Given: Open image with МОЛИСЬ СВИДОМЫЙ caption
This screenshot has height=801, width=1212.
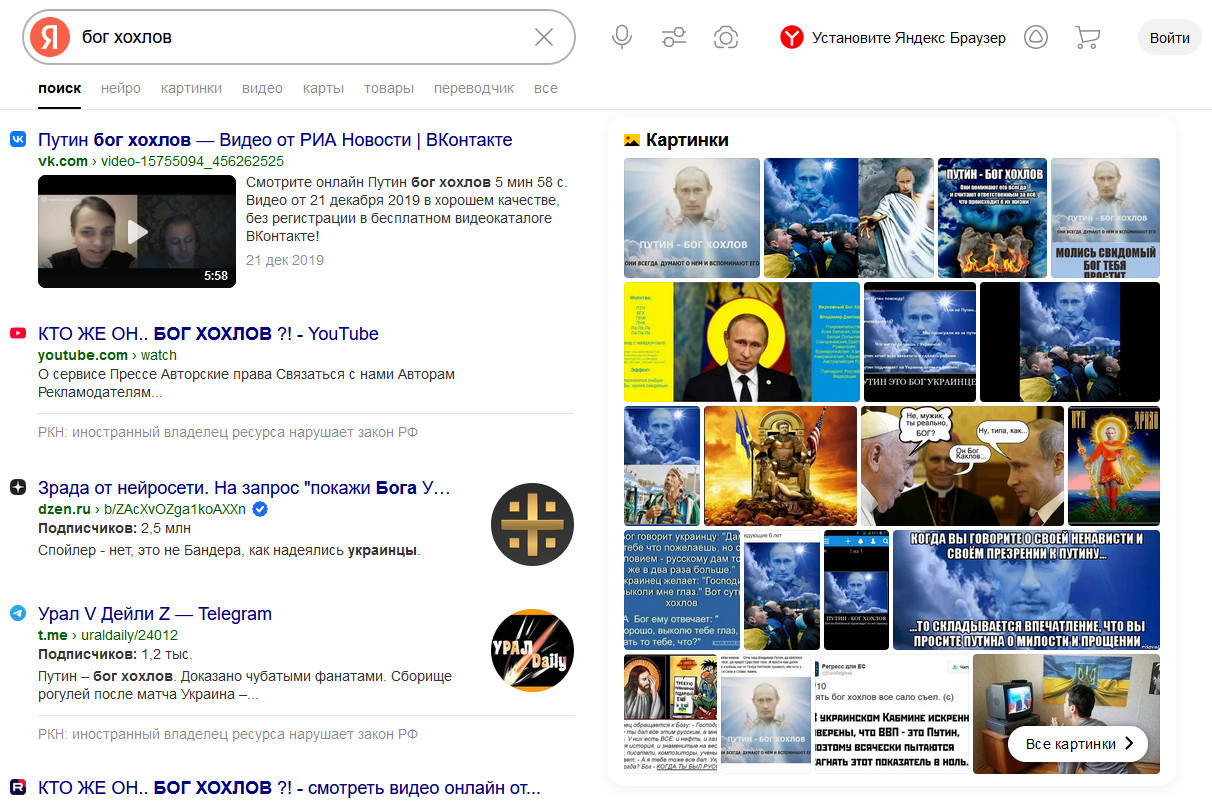Looking at the screenshot, I should 1105,217.
